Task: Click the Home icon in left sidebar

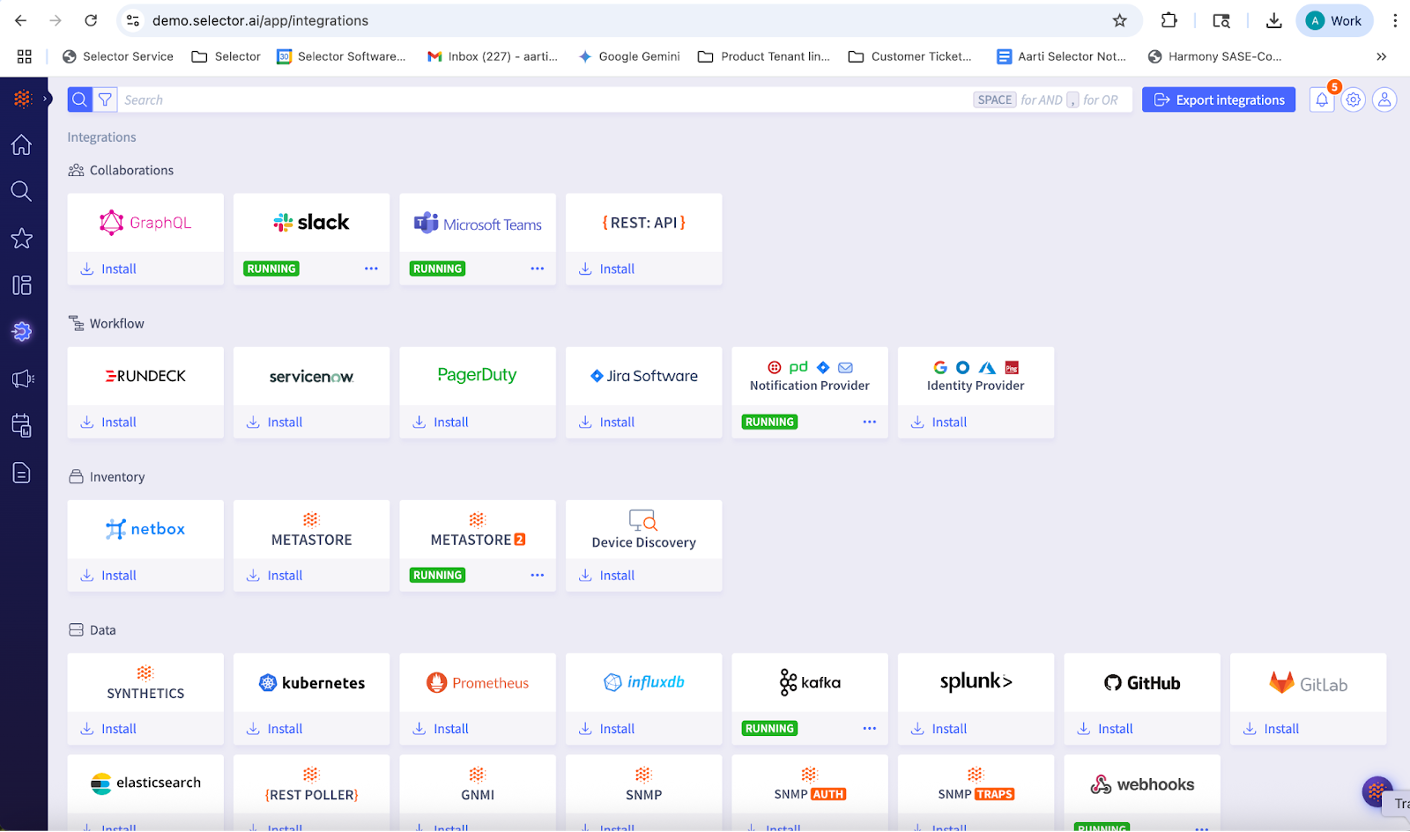Action: [x=21, y=146]
